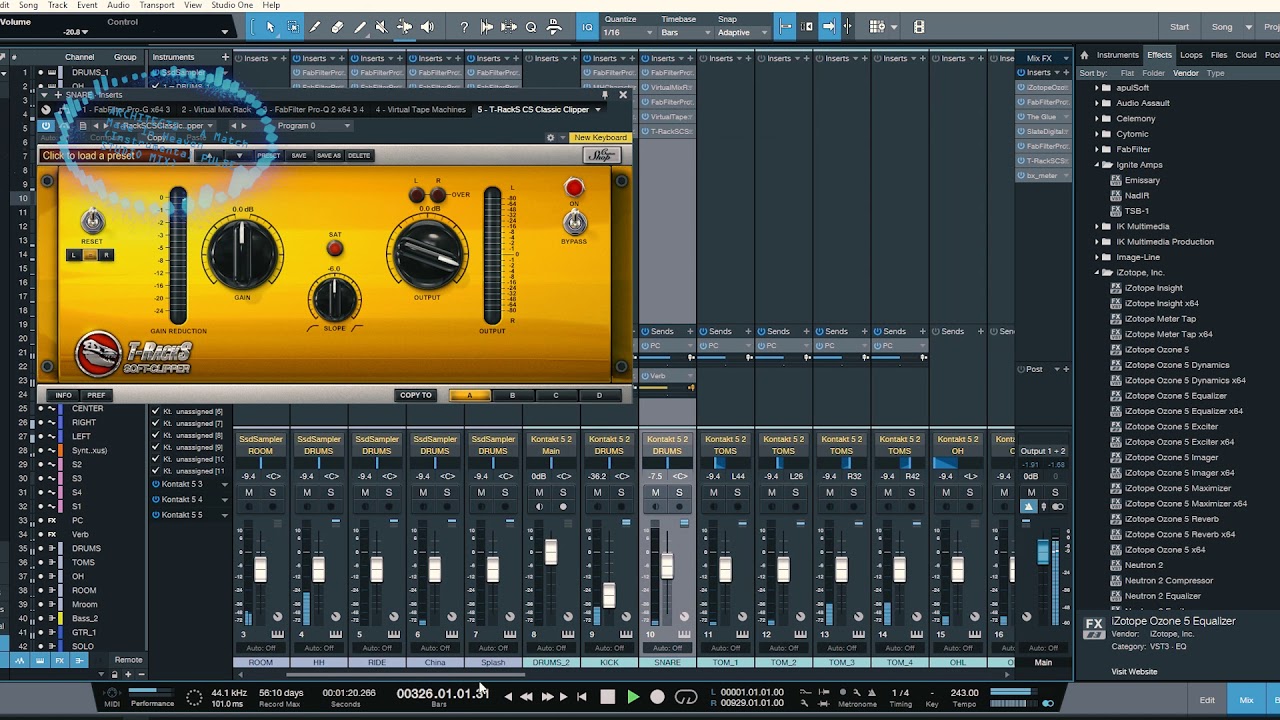Screen dimensions: 1280x720
Task: Adjust the Main output fader
Action: (x=1043, y=553)
